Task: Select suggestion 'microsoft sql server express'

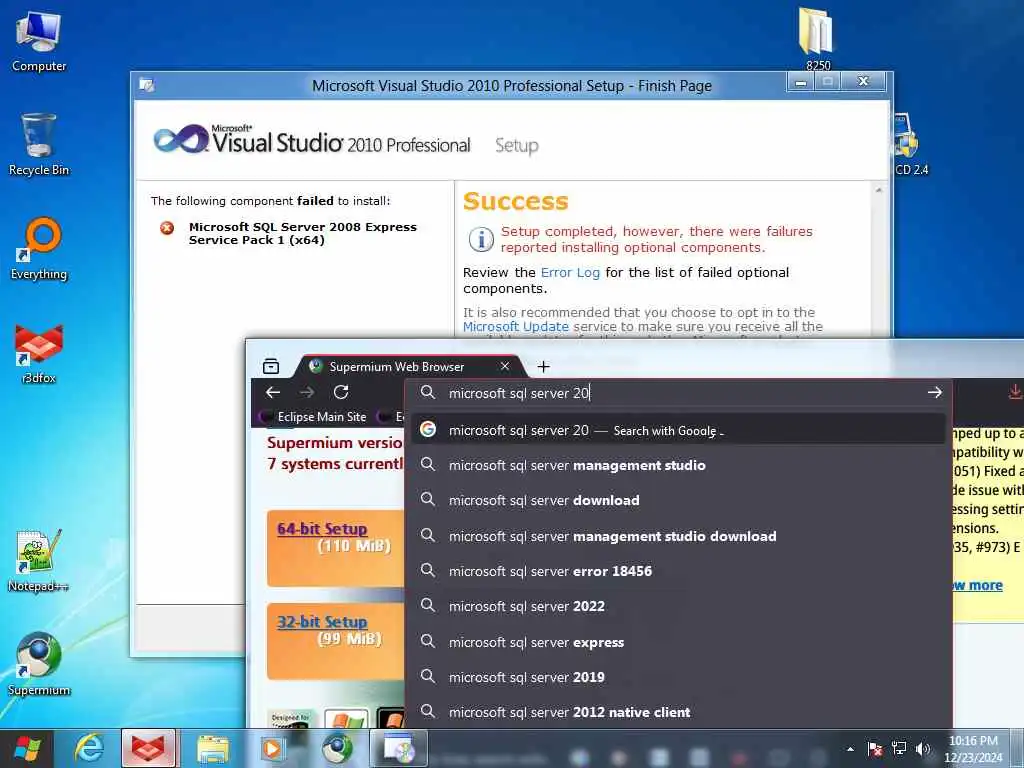Action: (679, 642)
